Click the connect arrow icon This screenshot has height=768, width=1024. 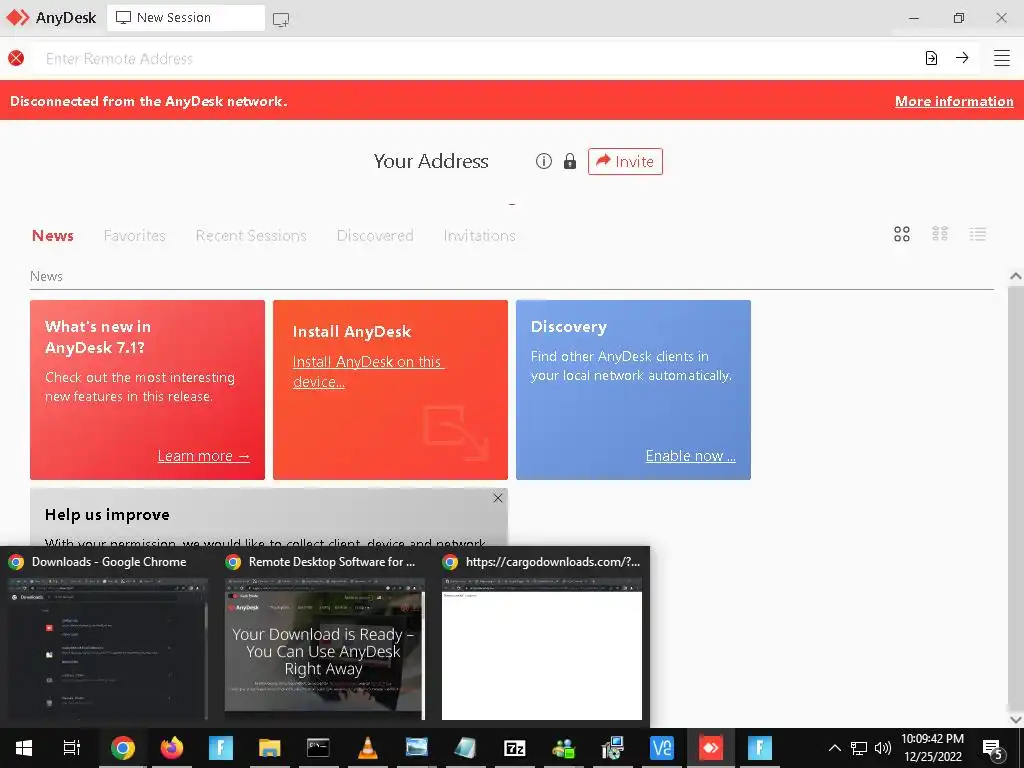962,58
